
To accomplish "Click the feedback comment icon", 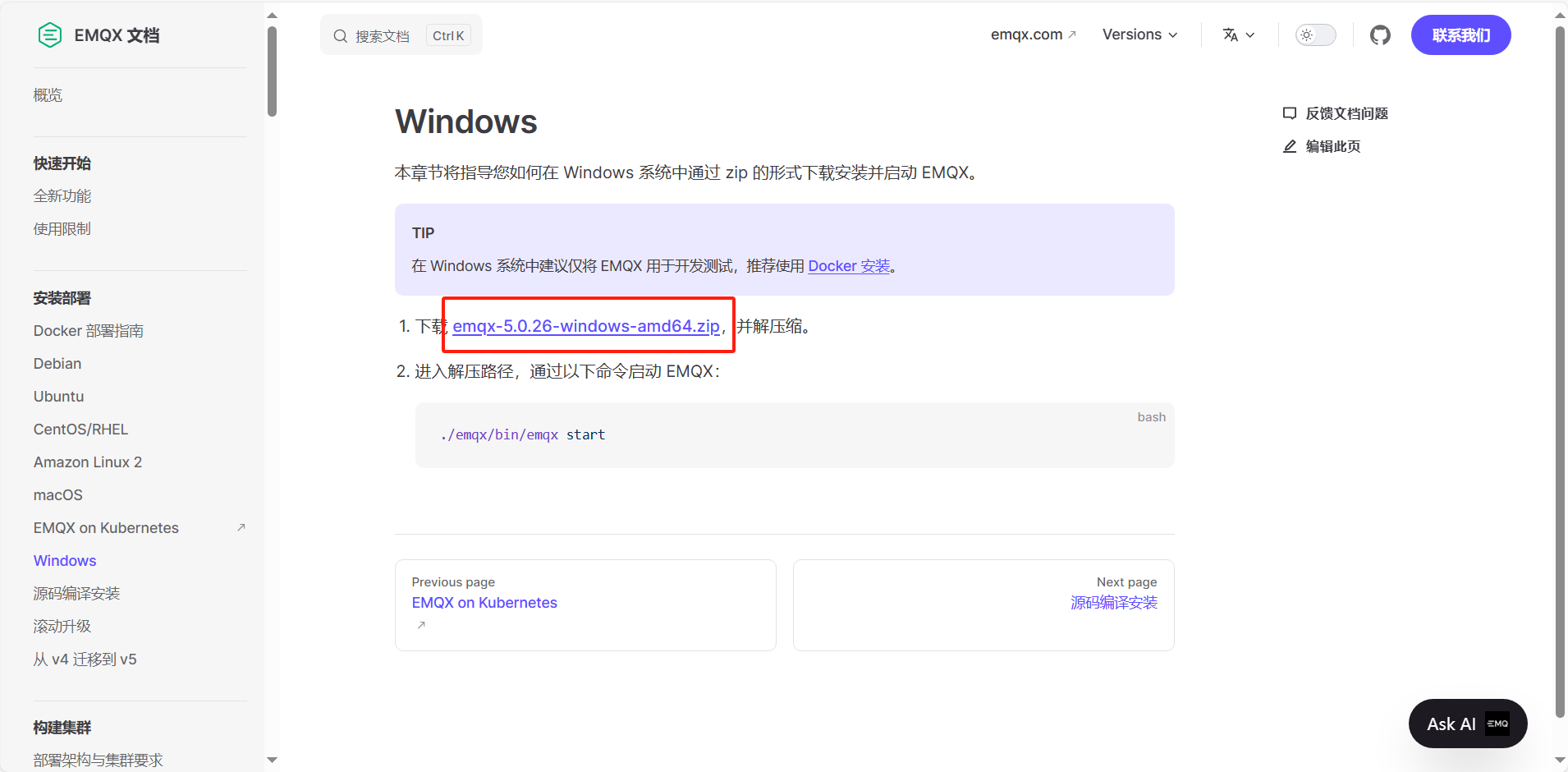I will (1290, 113).
